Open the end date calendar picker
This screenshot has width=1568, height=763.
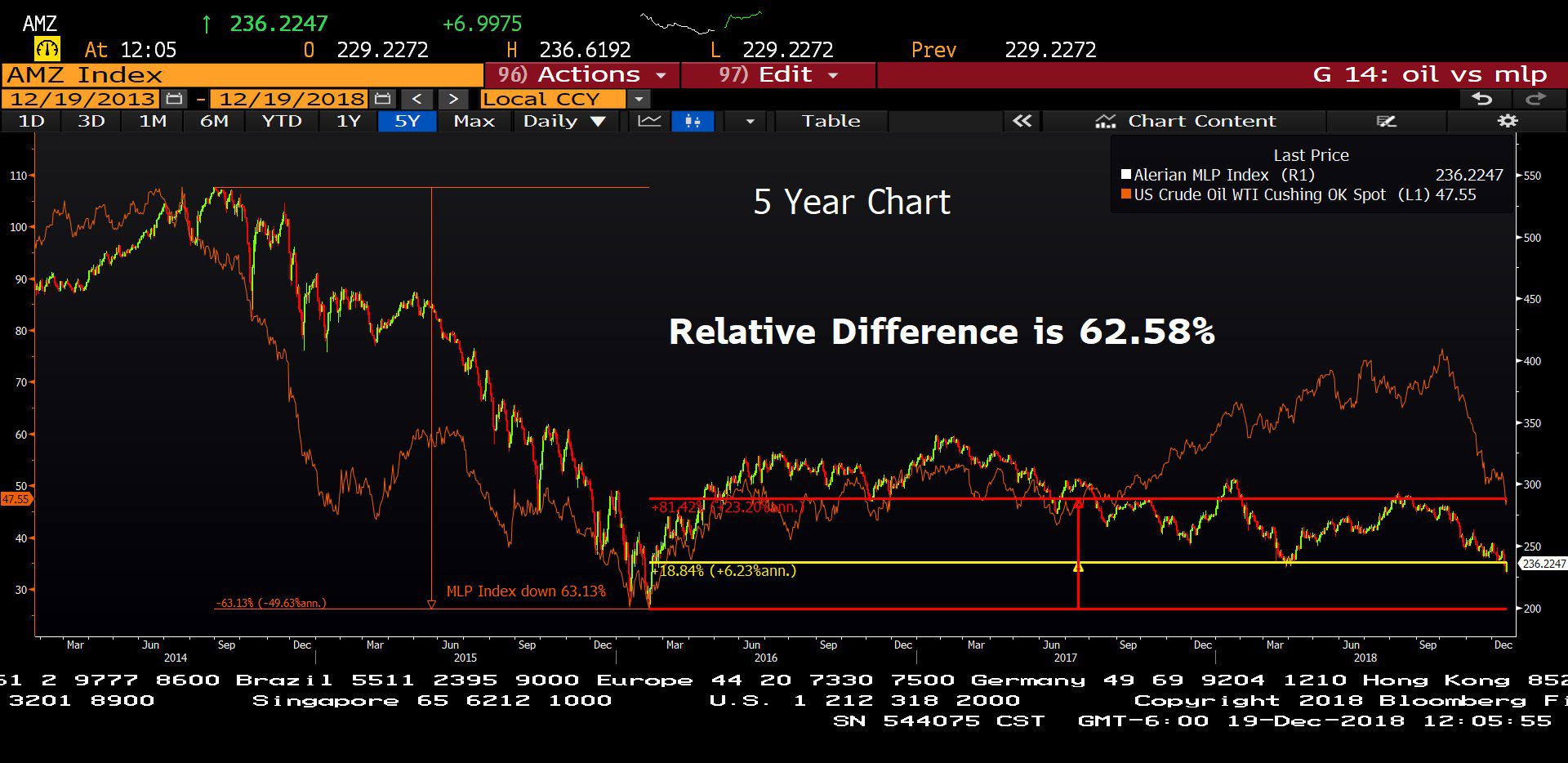382,99
